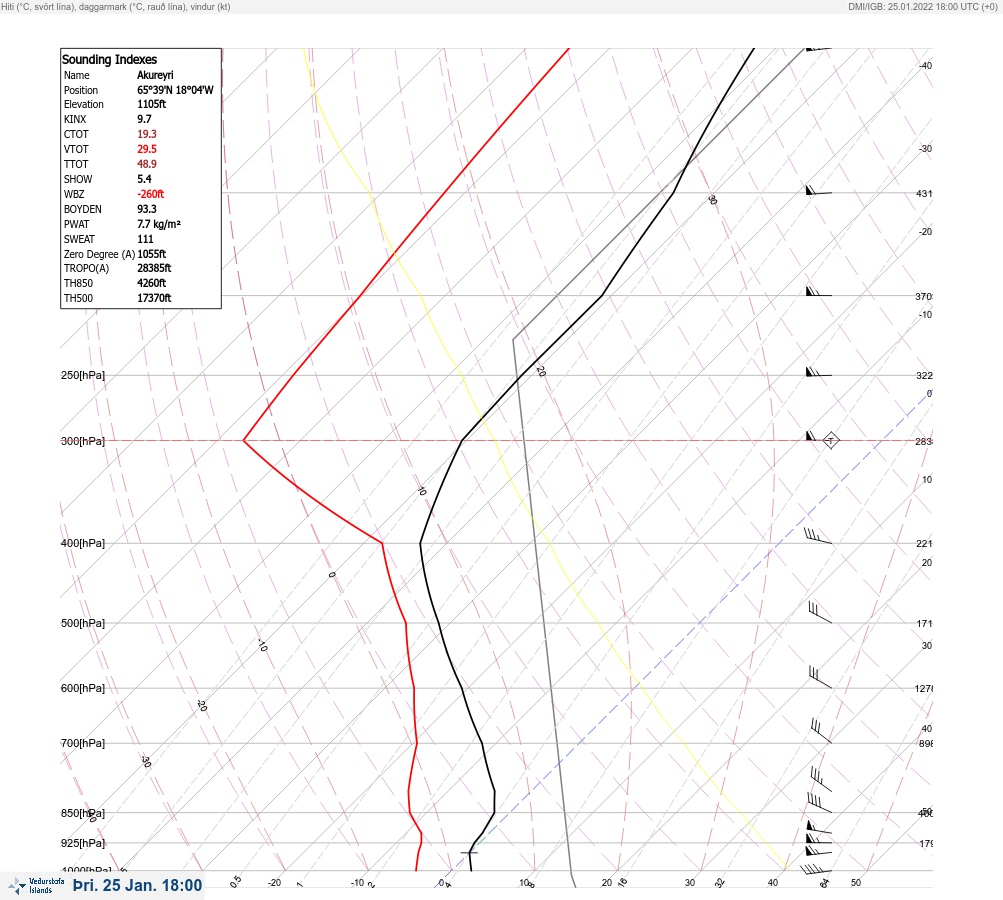Click the 'Sounding Indexes' heading

coord(109,59)
